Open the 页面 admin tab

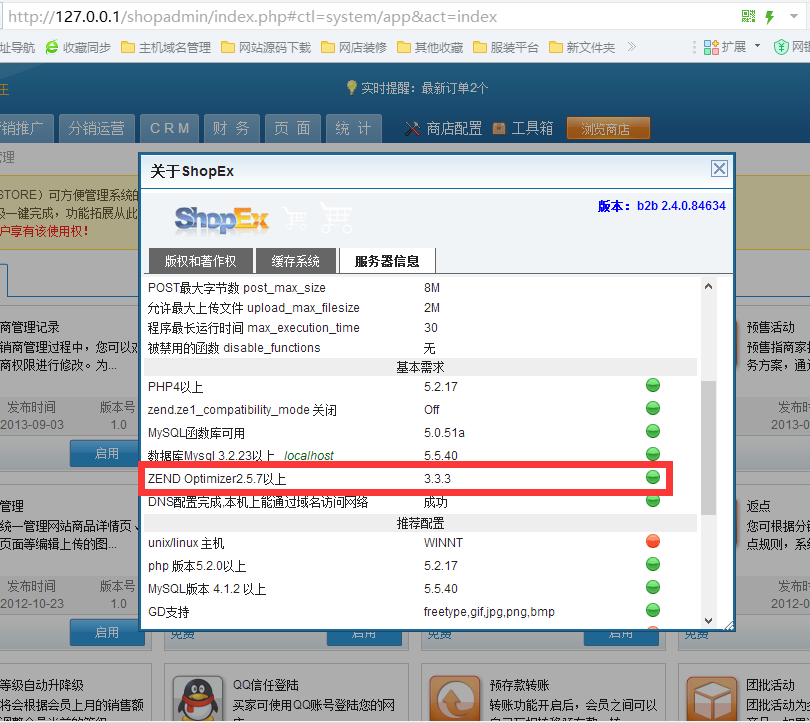[292, 128]
